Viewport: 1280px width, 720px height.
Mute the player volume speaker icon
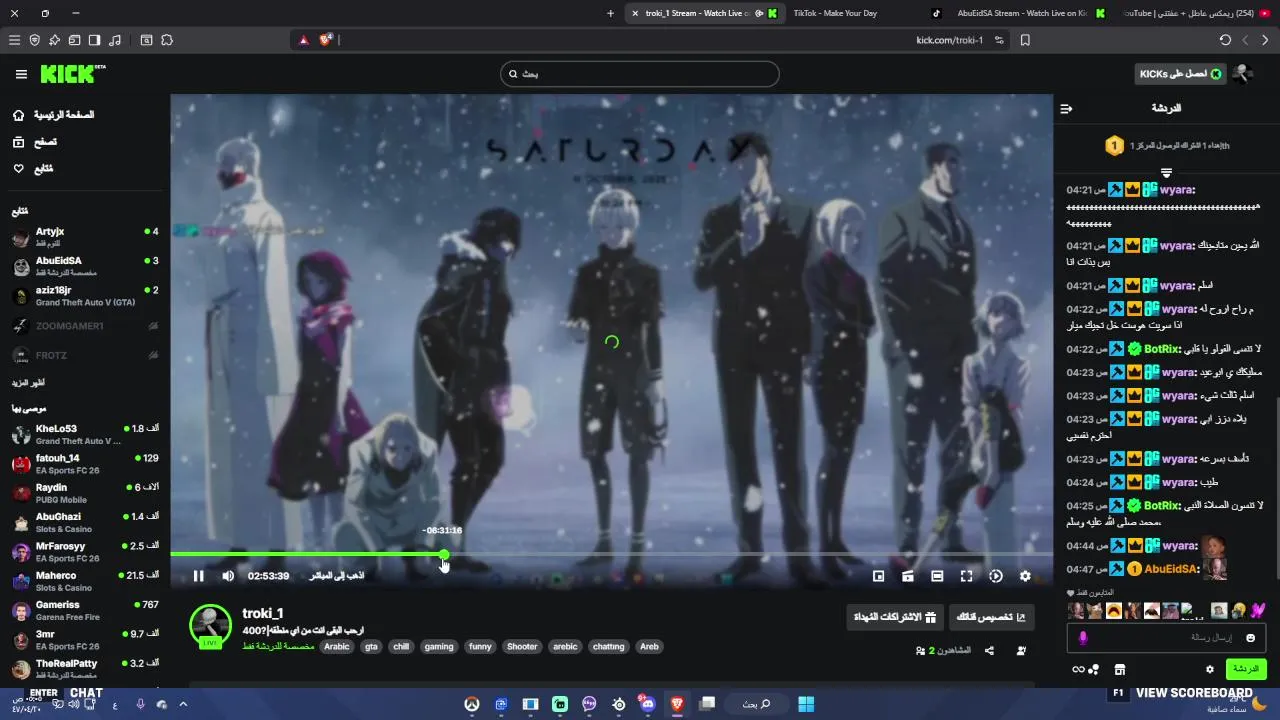(228, 576)
